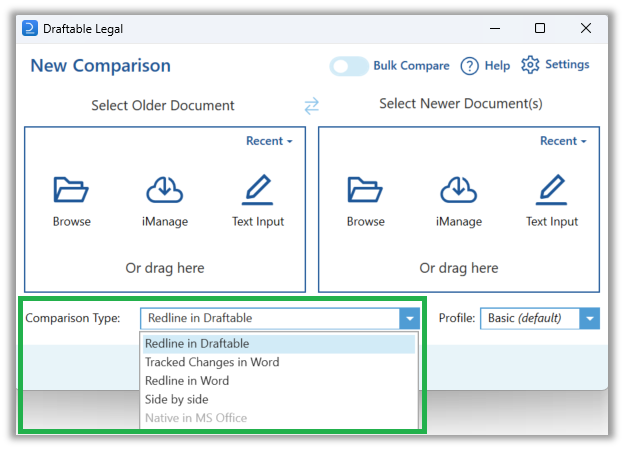
Task: Click the Profile dropdown arrow
Action: point(589,318)
